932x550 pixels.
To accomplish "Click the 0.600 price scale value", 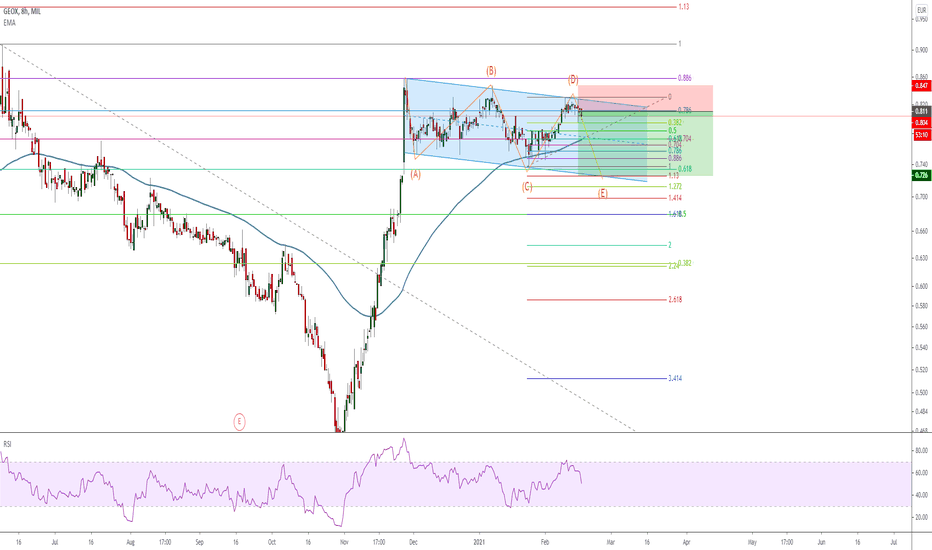I will coord(922,286).
